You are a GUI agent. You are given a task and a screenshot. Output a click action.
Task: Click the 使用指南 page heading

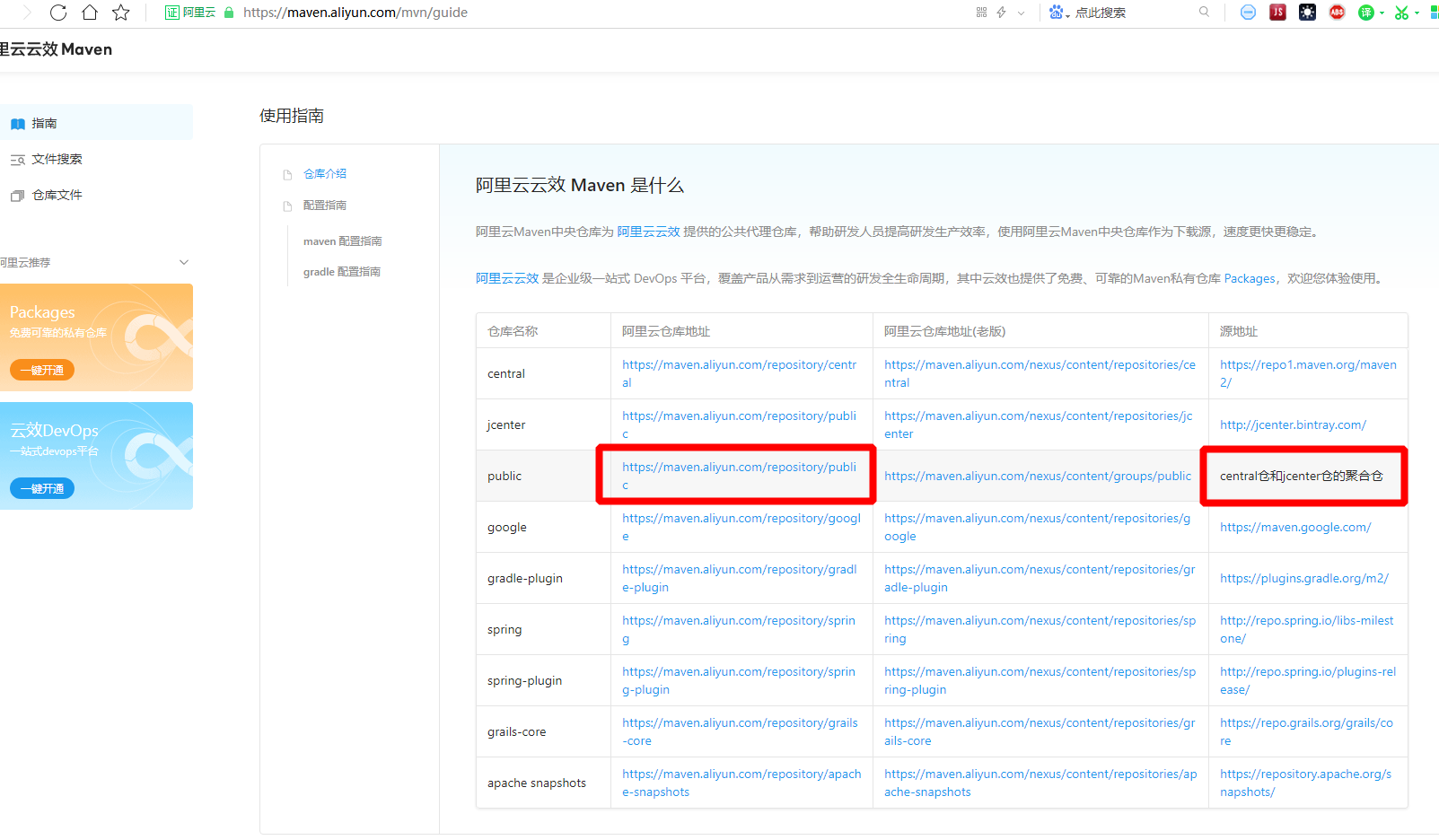[292, 116]
